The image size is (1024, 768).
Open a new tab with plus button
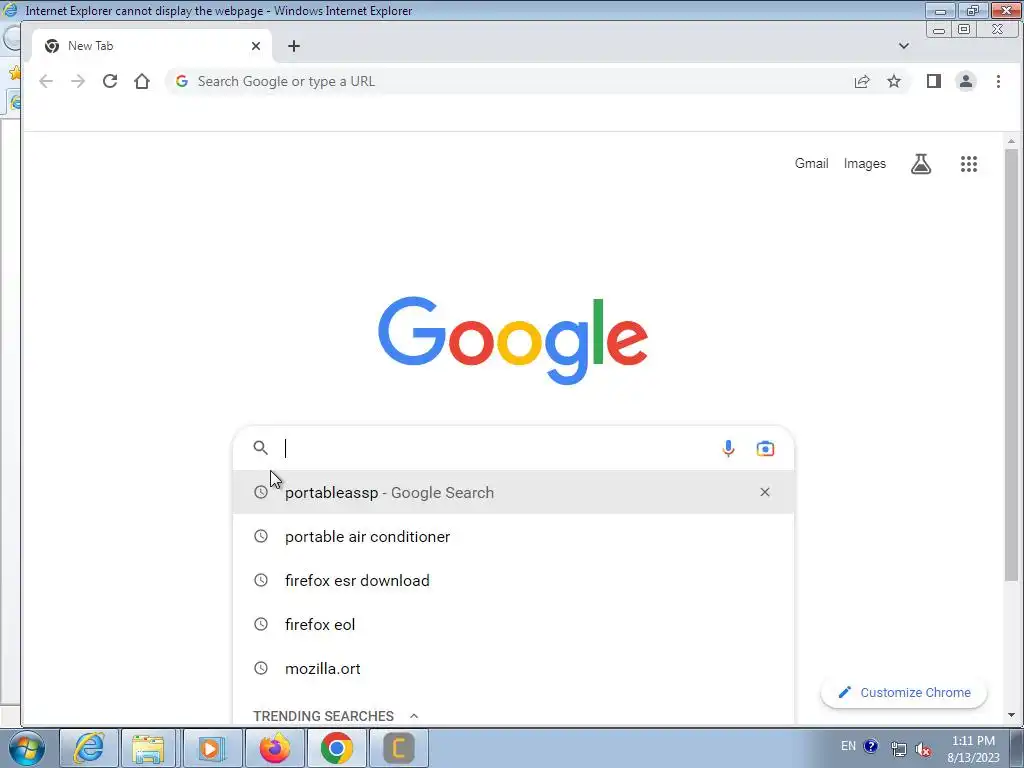pyautogui.click(x=294, y=46)
